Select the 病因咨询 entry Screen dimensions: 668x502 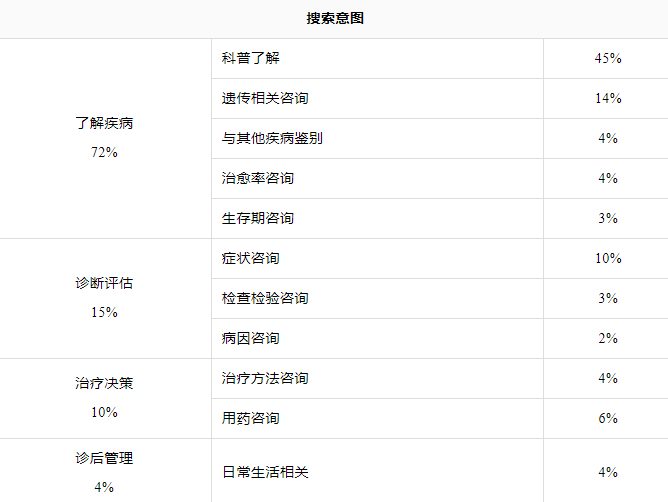[x=250, y=338]
